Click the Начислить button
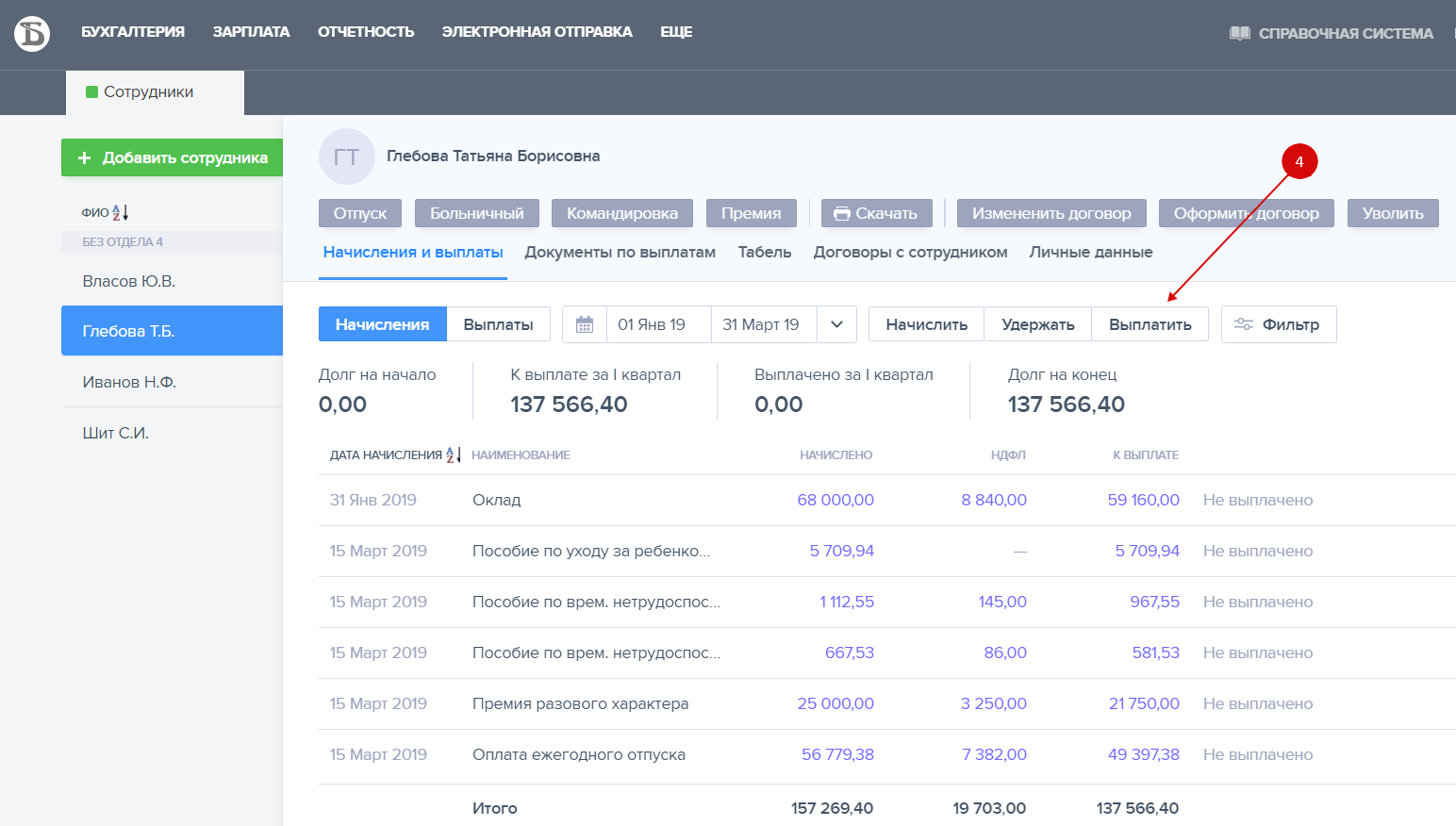 [927, 324]
